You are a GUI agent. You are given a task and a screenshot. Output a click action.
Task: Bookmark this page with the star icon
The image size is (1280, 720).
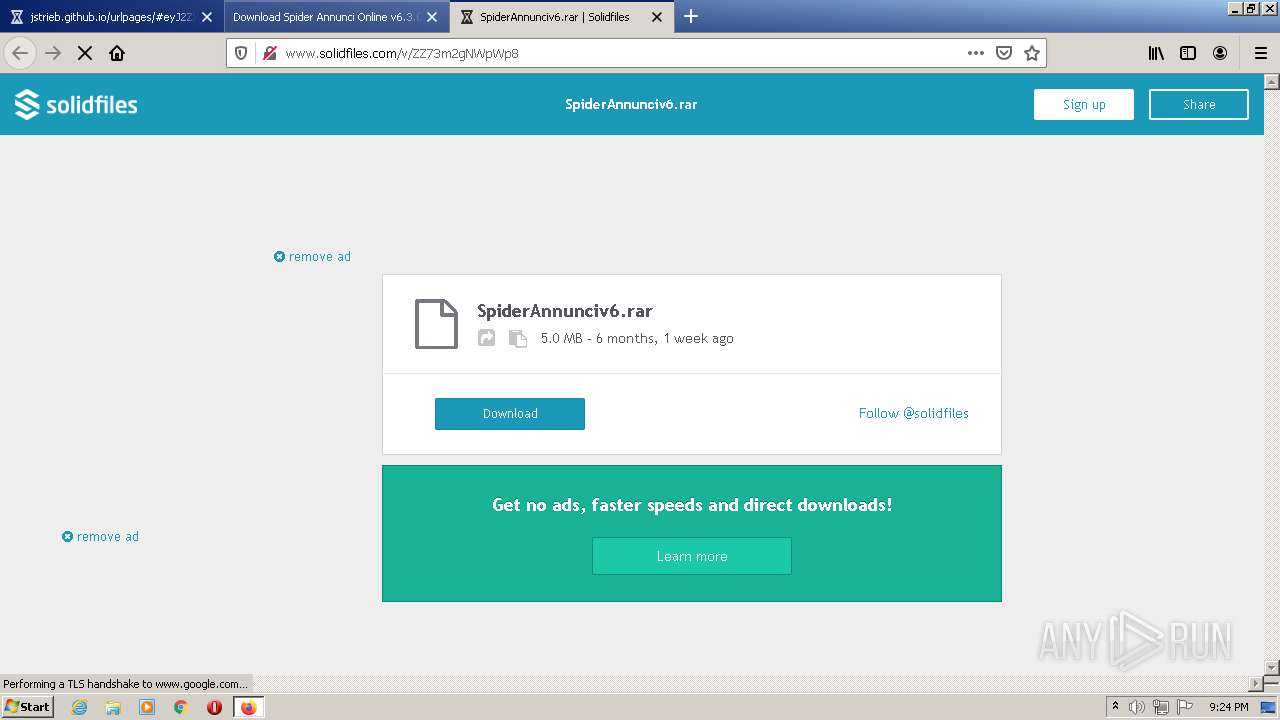point(1032,53)
